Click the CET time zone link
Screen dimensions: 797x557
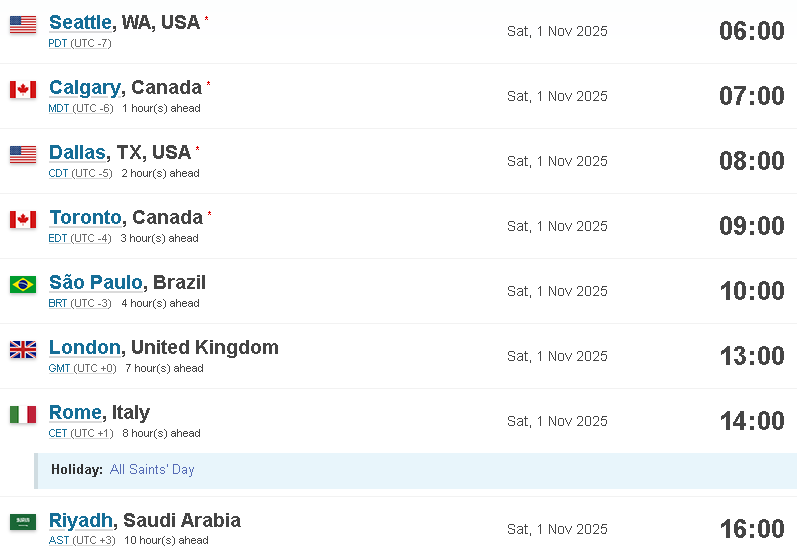click(x=58, y=434)
